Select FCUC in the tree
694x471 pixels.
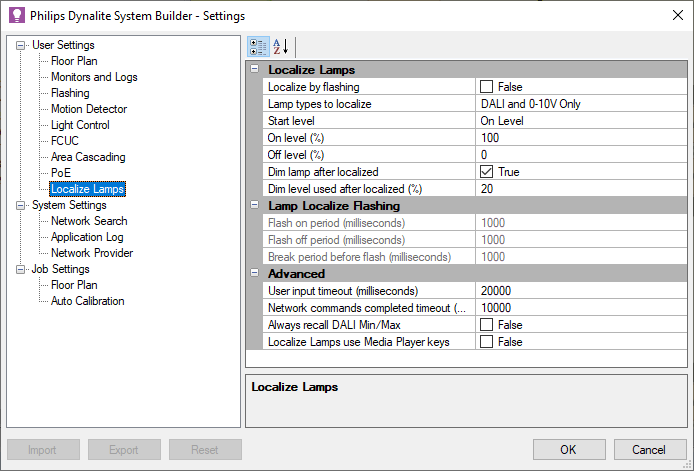(x=65, y=141)
